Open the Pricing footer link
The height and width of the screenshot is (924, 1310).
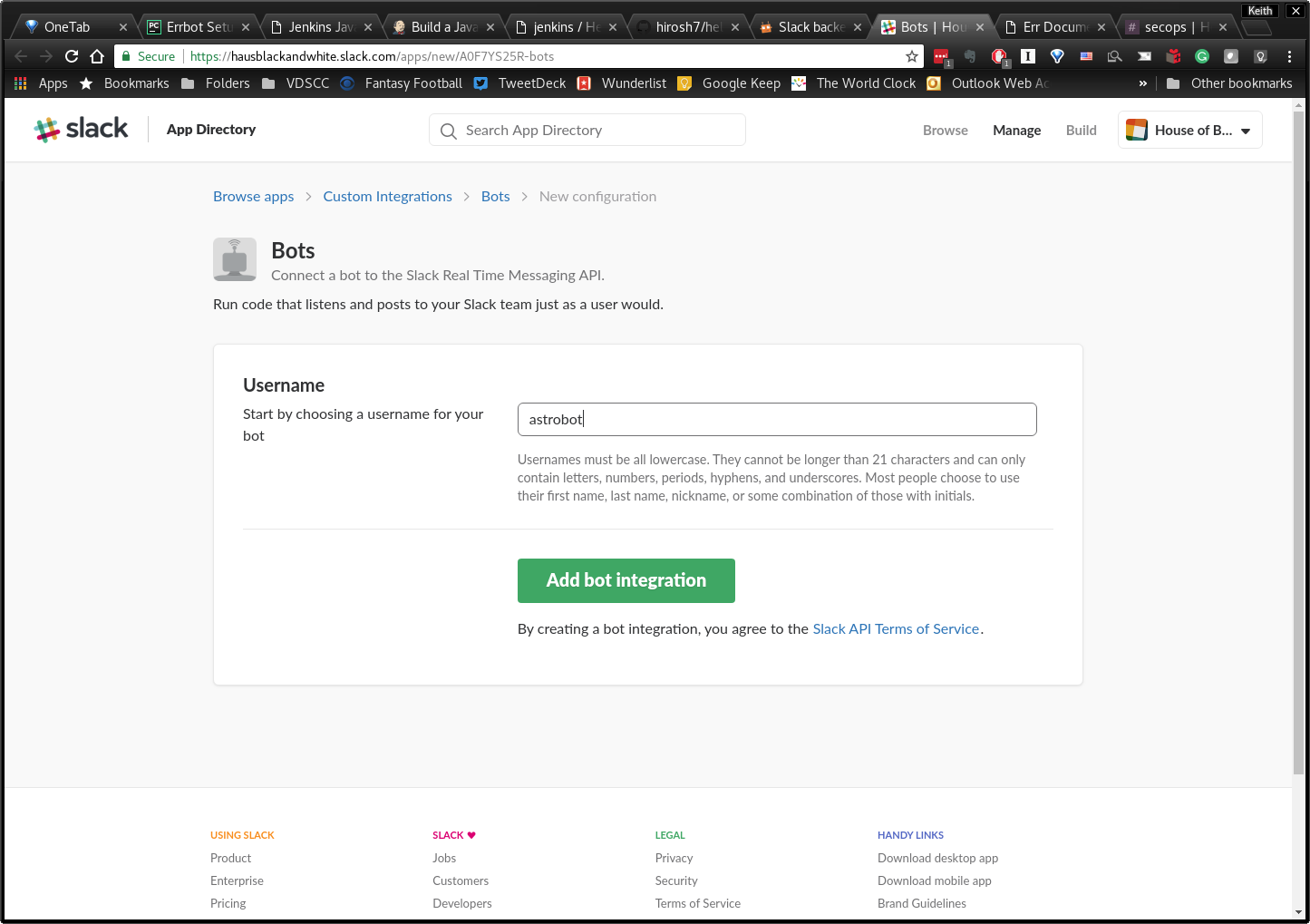[x=228, y=903]
